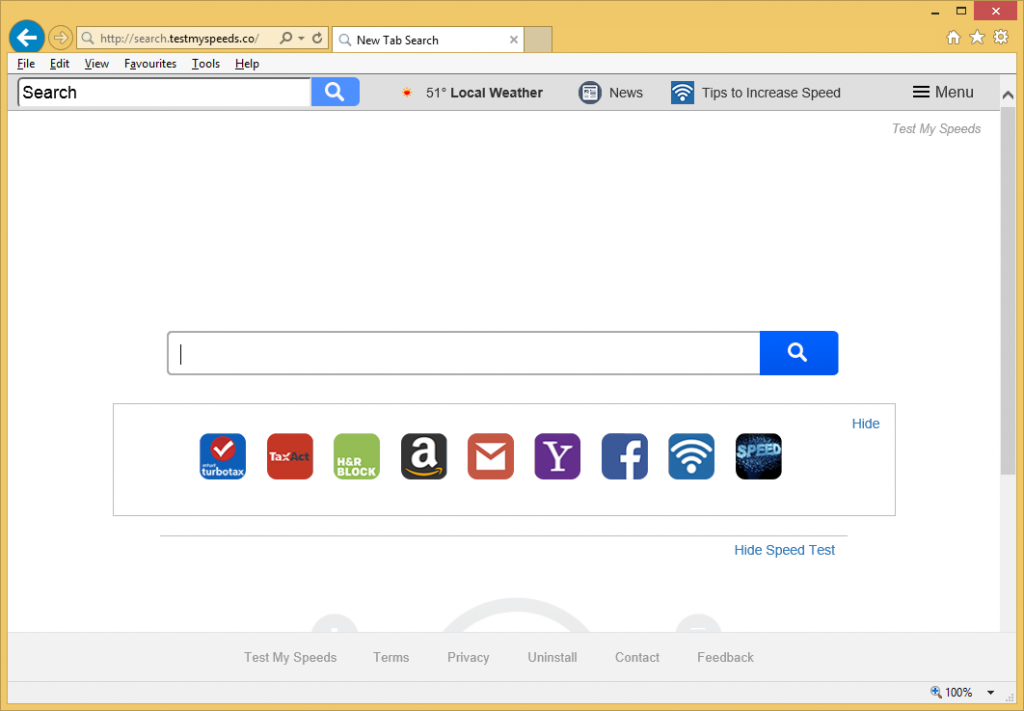1024x711 pixels.
Task: Click Hide Speed Test link
Action: 784,550
